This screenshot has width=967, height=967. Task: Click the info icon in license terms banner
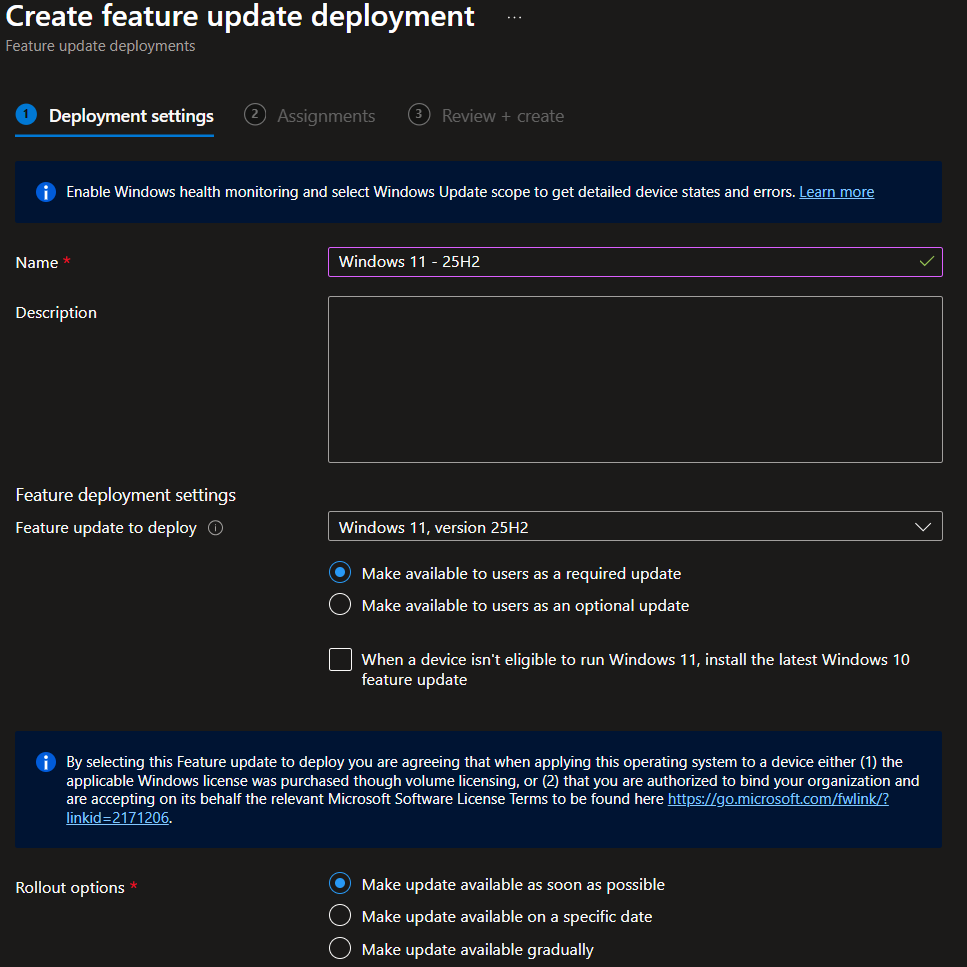click(46, 762)
